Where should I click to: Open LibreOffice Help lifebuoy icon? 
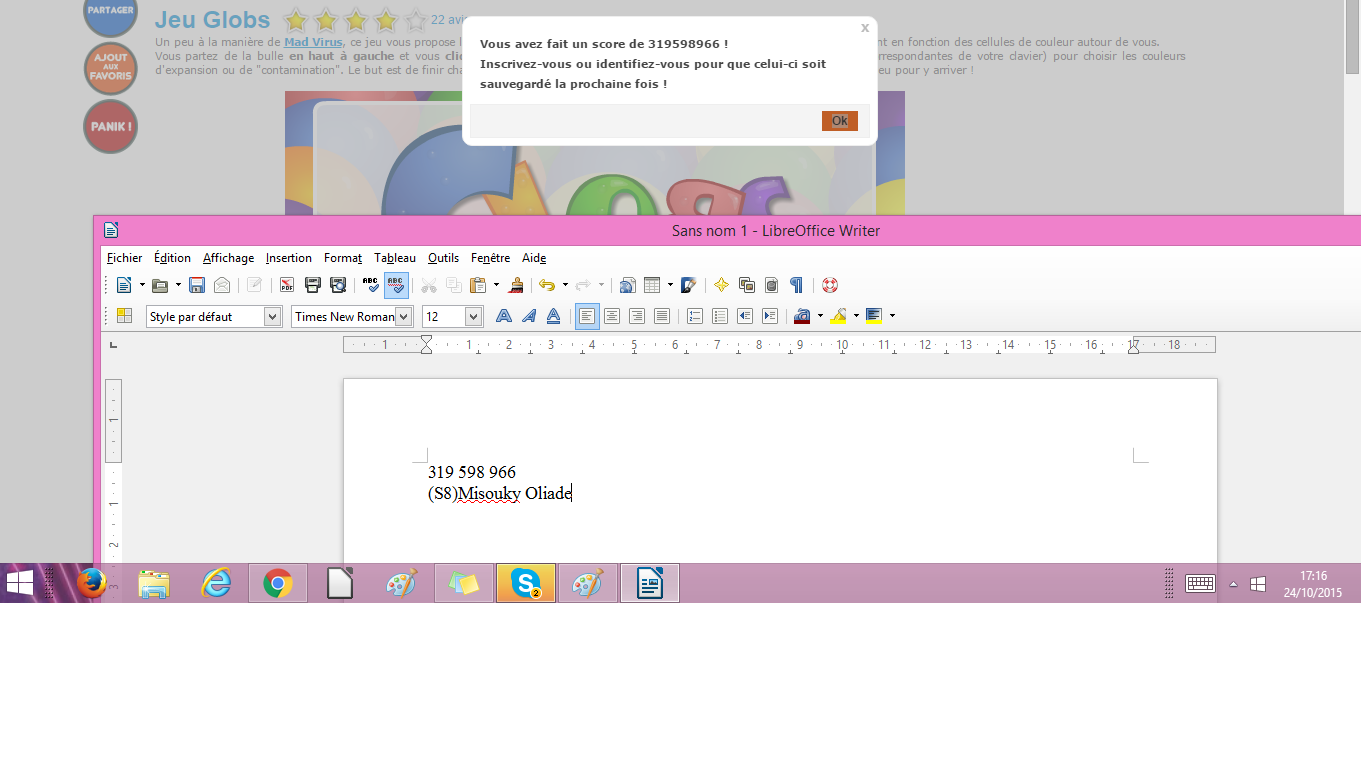click(830, 285)
